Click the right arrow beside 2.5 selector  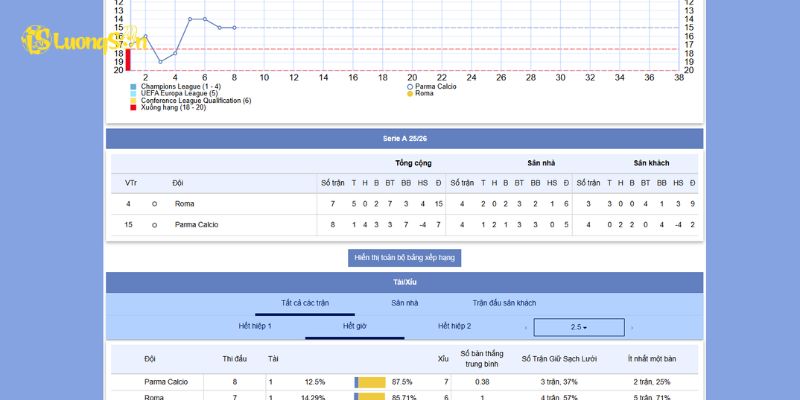[x=632, y=327]
